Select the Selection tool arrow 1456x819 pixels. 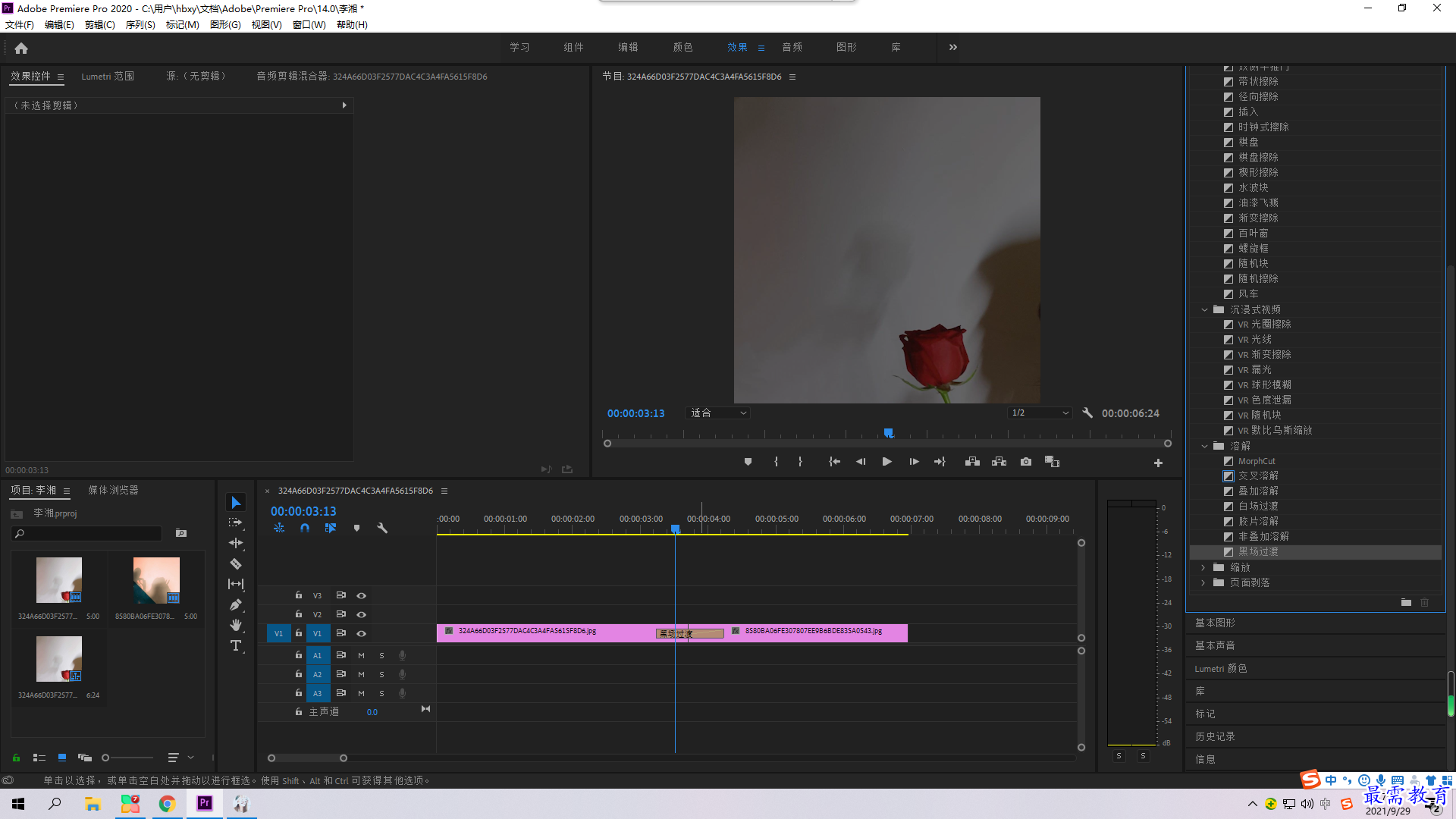[236, 503]
